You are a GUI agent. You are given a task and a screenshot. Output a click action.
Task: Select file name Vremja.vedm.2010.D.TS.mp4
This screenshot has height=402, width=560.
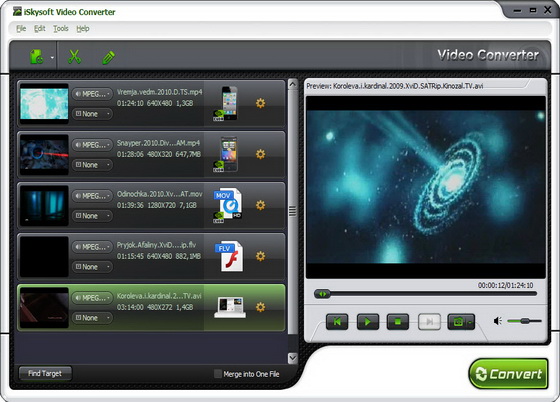(x=160, y=92)
